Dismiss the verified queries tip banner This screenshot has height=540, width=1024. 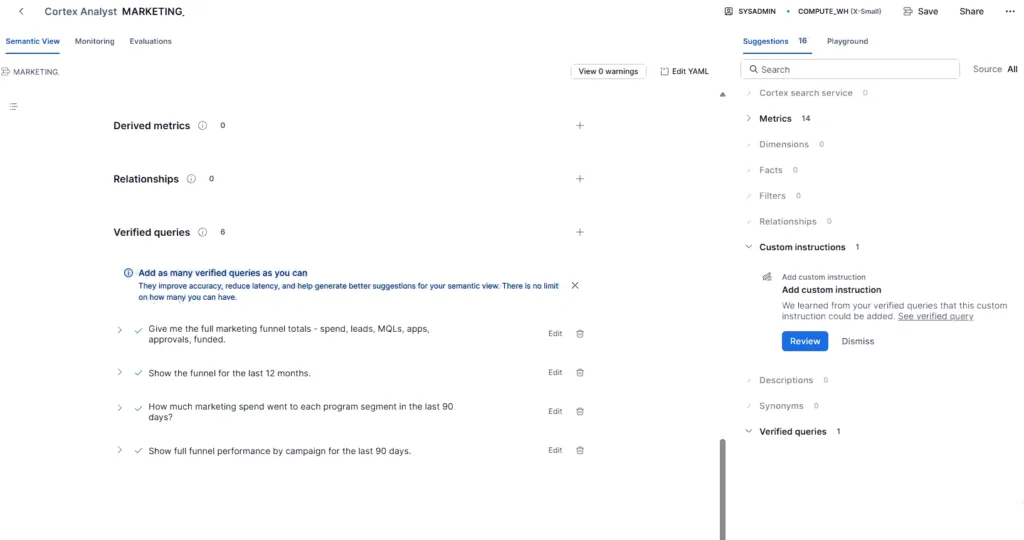575,285
